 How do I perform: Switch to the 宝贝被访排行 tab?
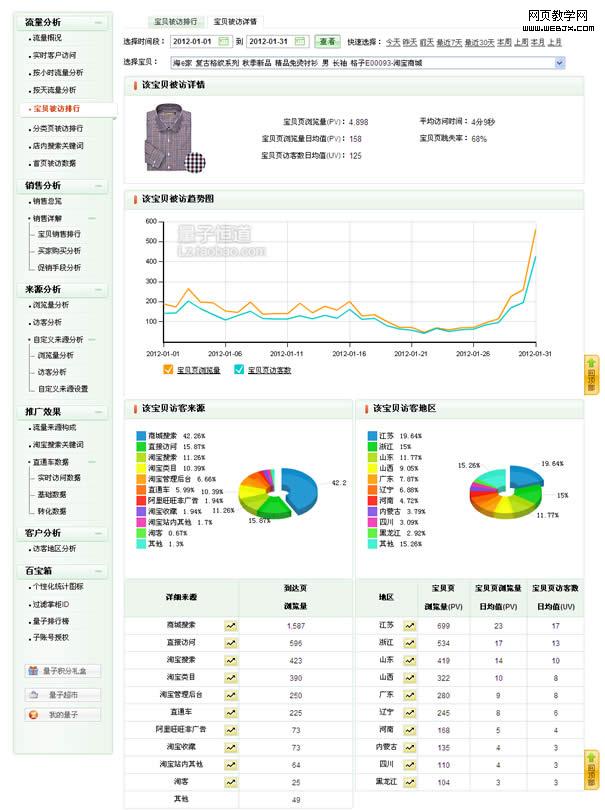click(174, 21)
